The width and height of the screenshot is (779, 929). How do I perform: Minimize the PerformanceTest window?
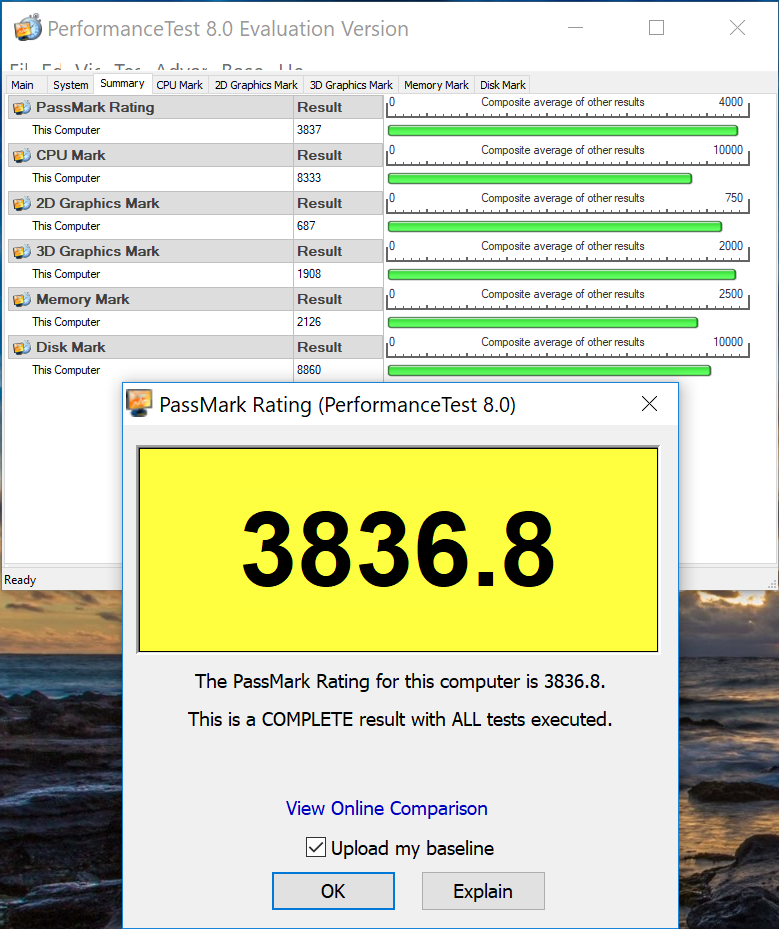click(575, 28)
